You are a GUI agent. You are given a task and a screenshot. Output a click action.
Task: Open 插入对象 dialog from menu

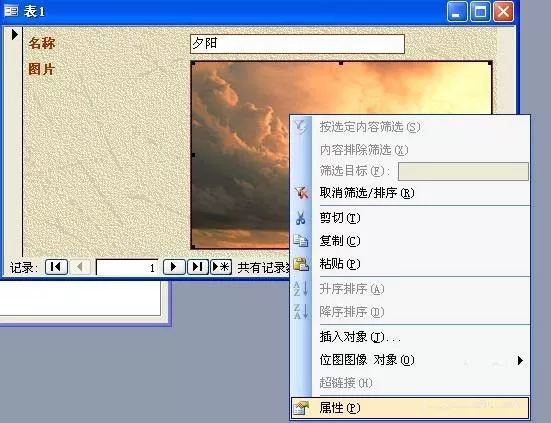pyautogui.click(x=410, y=337)
